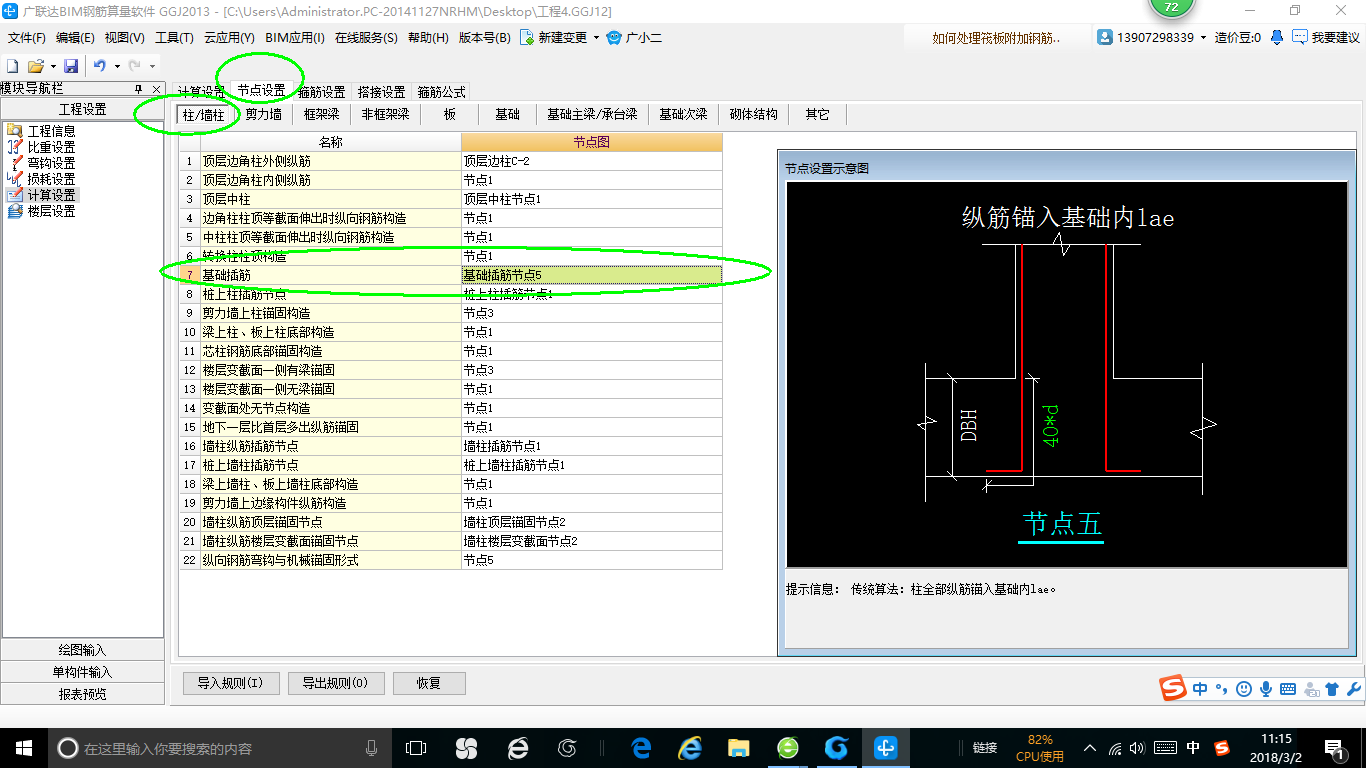Close the 模块导航栏 panel
The image size is (1366, 768).
pos(156,89)
